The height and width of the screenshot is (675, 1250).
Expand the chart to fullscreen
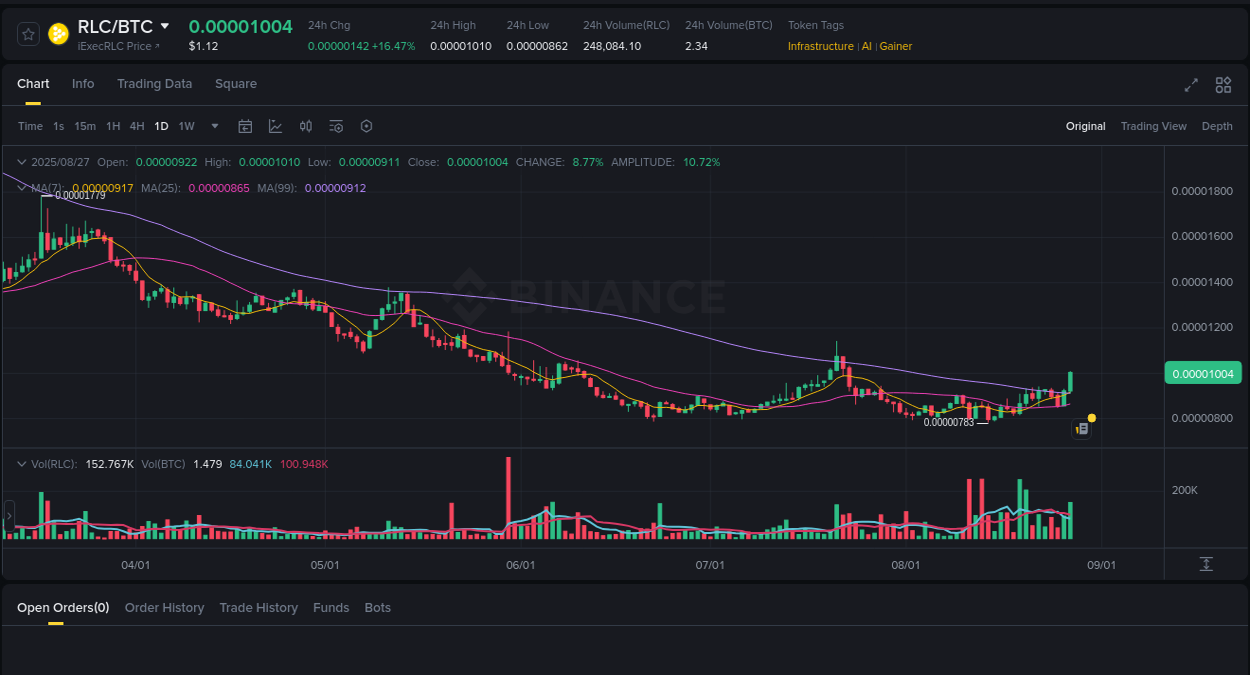(1190, 85)
